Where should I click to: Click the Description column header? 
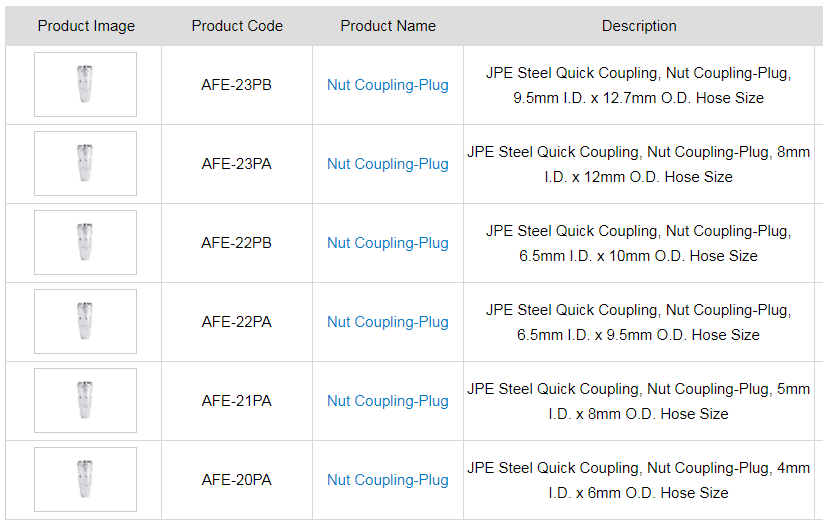pos(639,26)
